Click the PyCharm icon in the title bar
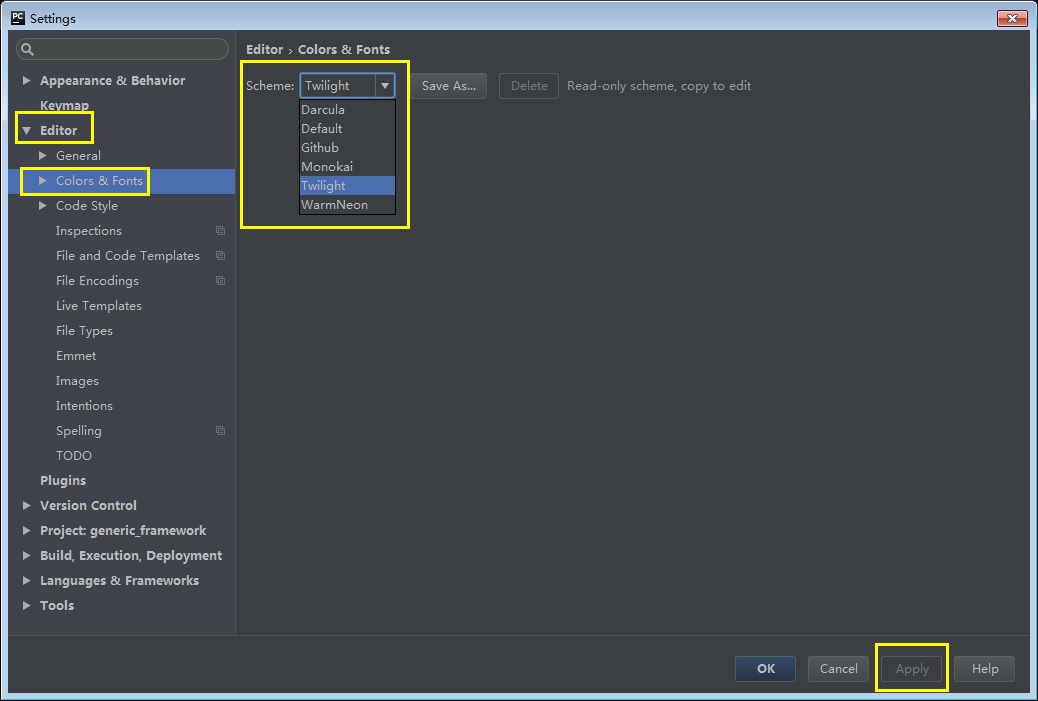The width and height of the screenshot is (1038, 701). tap(19, 18)
